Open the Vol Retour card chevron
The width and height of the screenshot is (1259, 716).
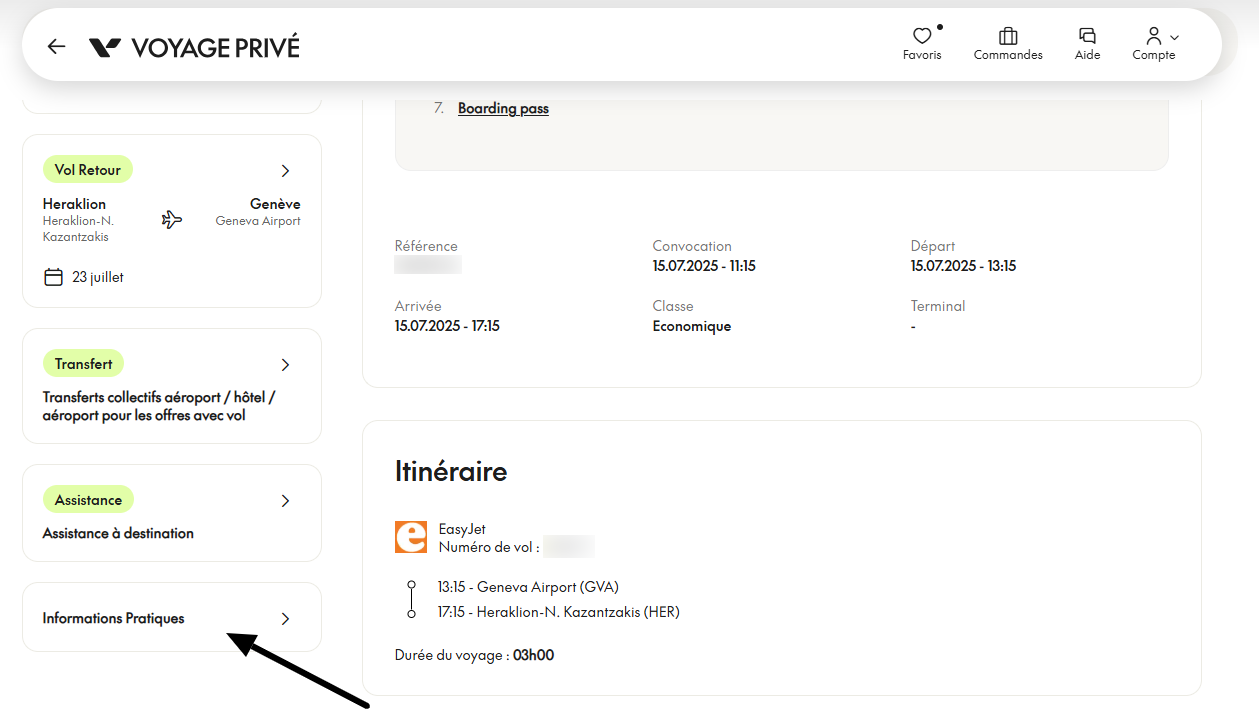(x=285, y=170)
